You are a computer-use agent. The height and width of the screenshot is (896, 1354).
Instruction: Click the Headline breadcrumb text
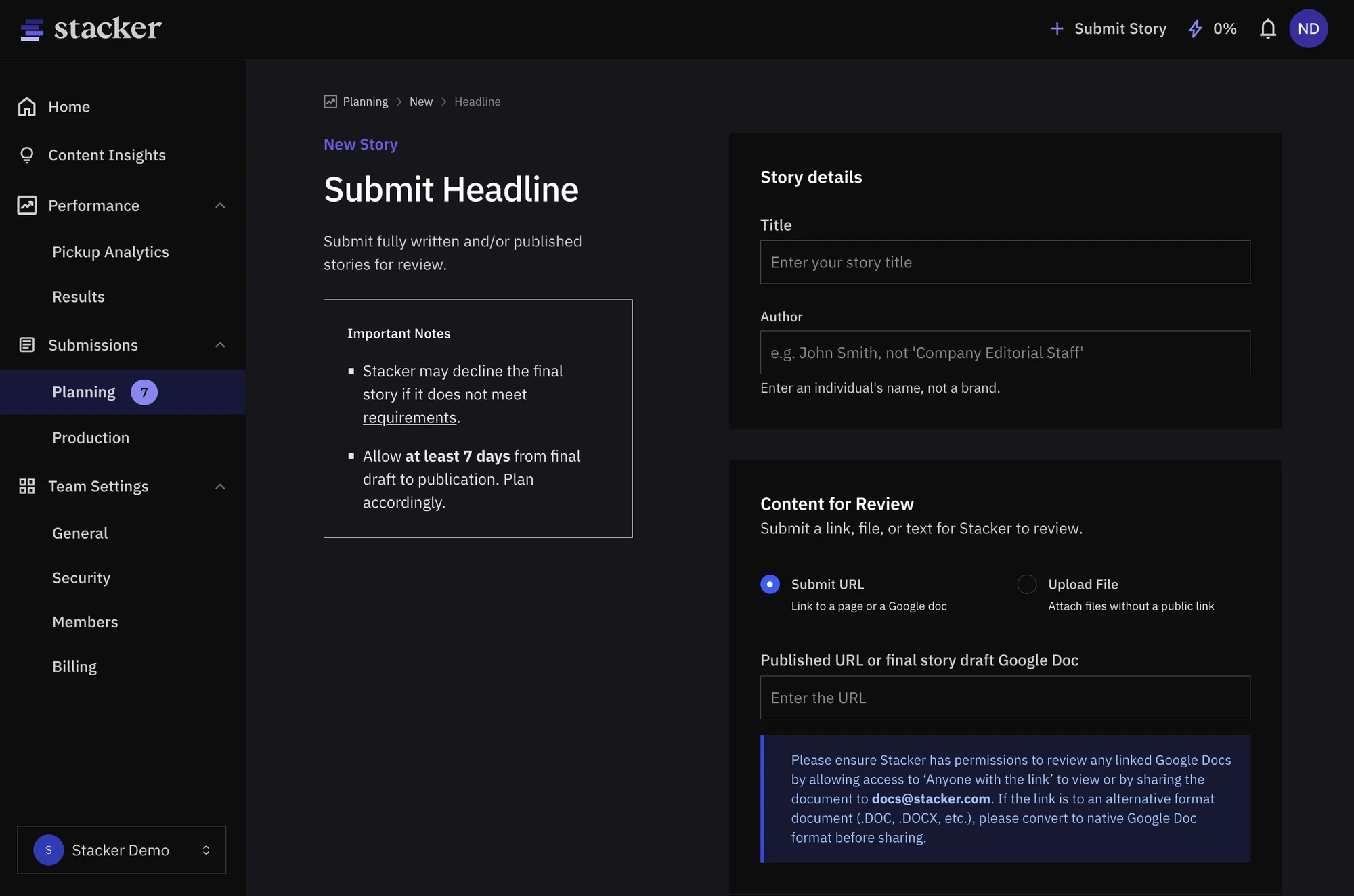[x=477, y=102]
